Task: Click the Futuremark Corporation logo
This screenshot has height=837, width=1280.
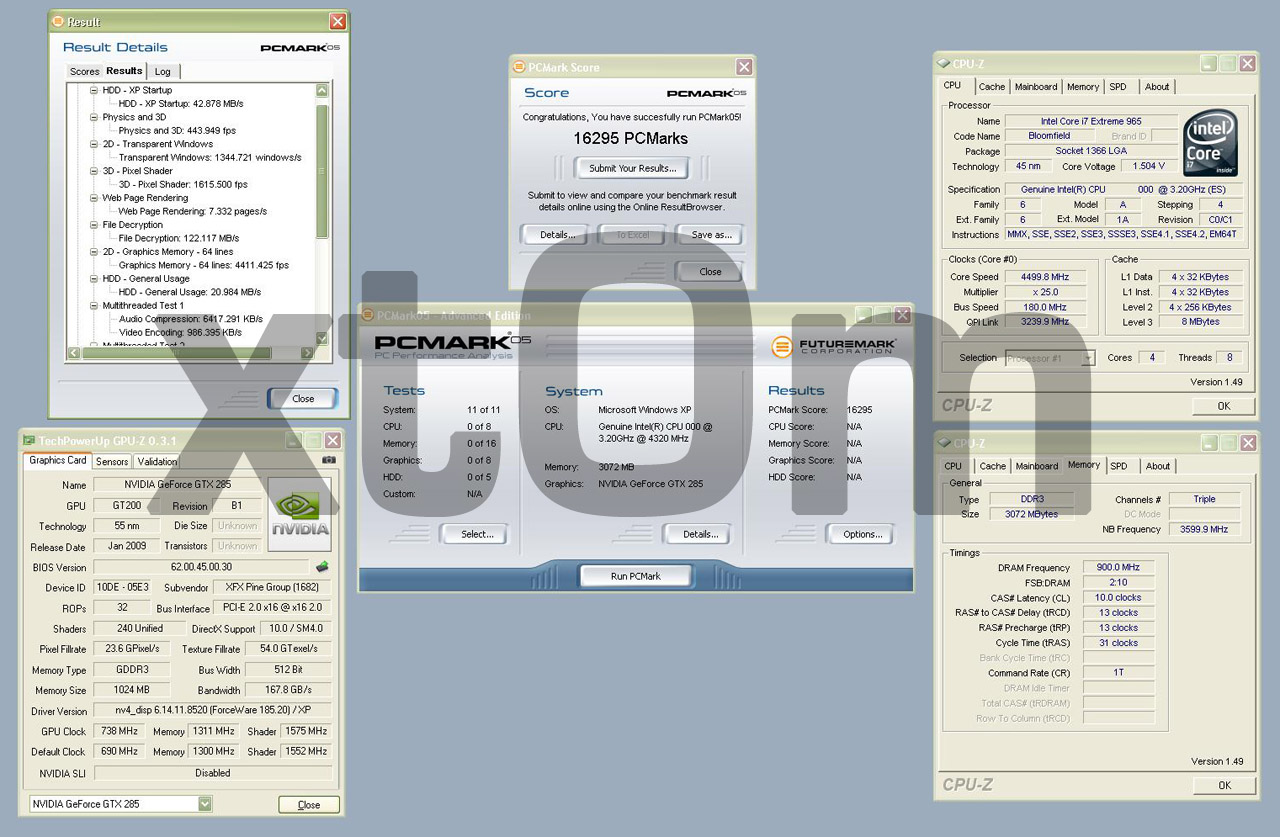Action: tap(834, 347)
